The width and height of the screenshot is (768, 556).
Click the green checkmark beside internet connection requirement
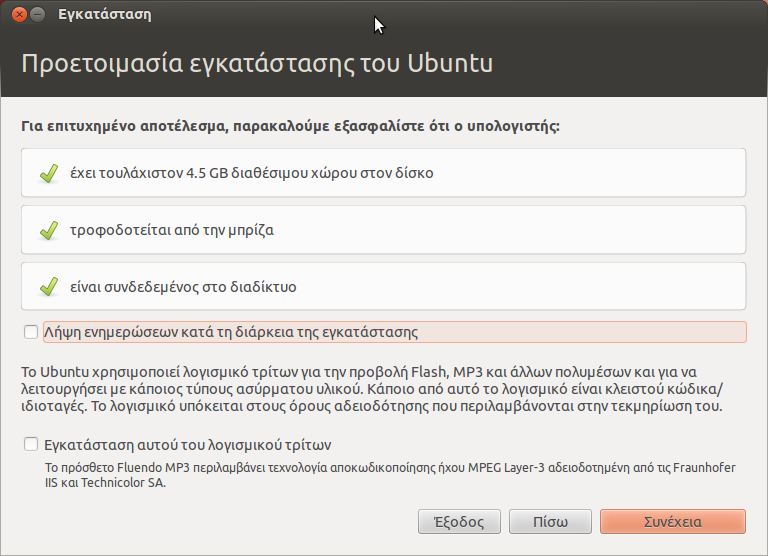48,288
